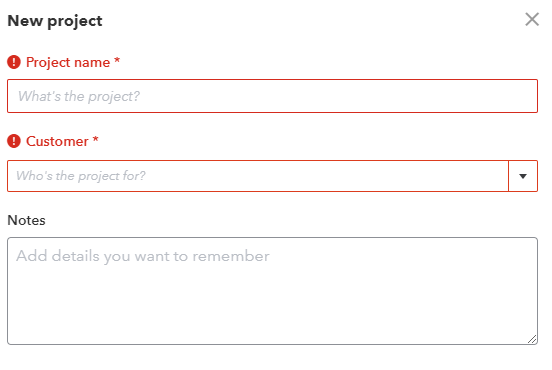Screen dimensions: 552x370
Task: Click the New project heading
Action: click(55, 21)
